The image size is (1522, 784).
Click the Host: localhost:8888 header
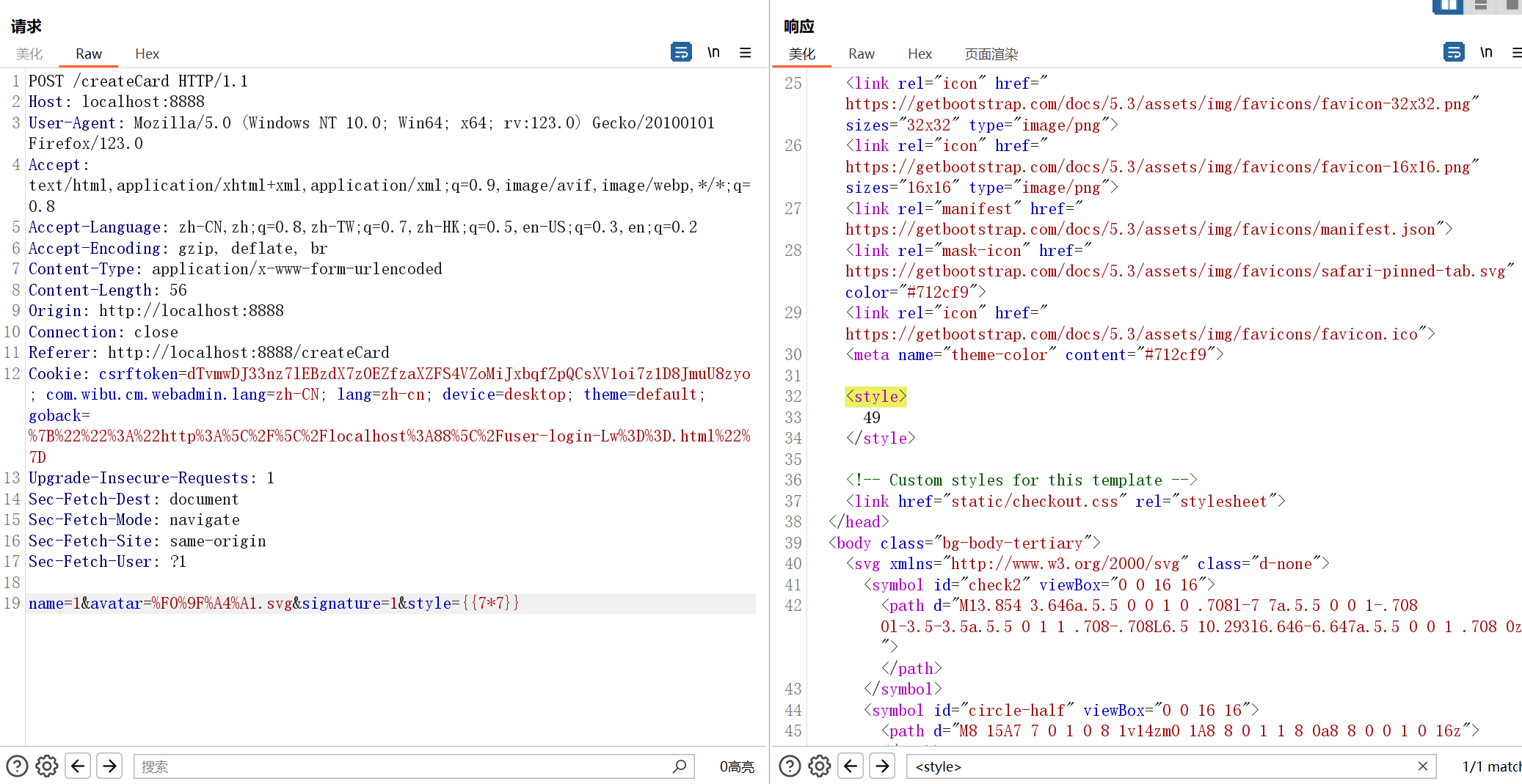(117, 102)
